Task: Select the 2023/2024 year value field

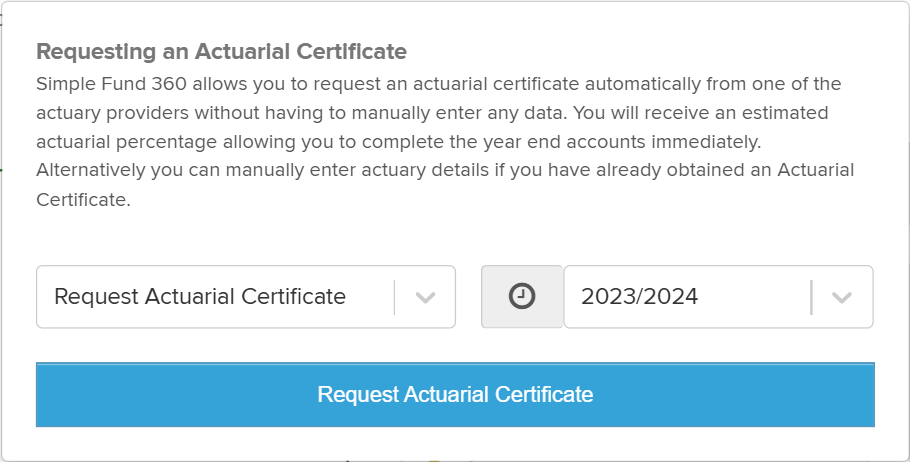Action: [x=718, y=297]
